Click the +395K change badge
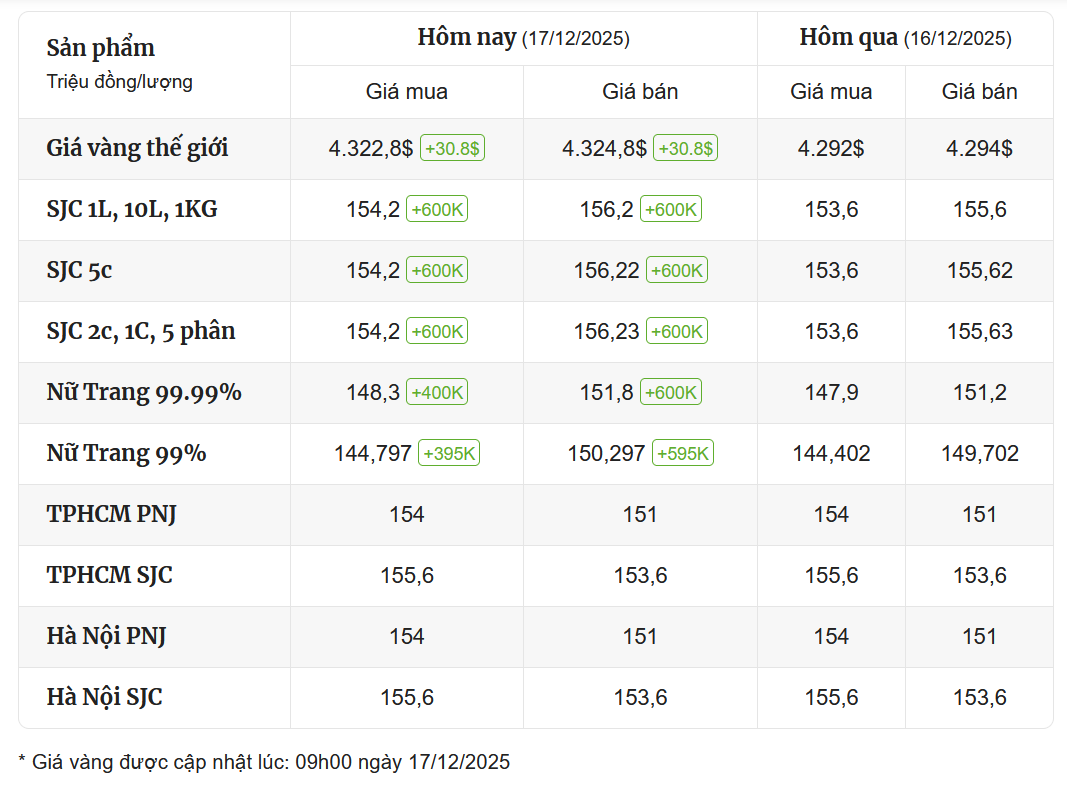The height and width of the screenshot is (790, 1067). [x=449, y=454]
